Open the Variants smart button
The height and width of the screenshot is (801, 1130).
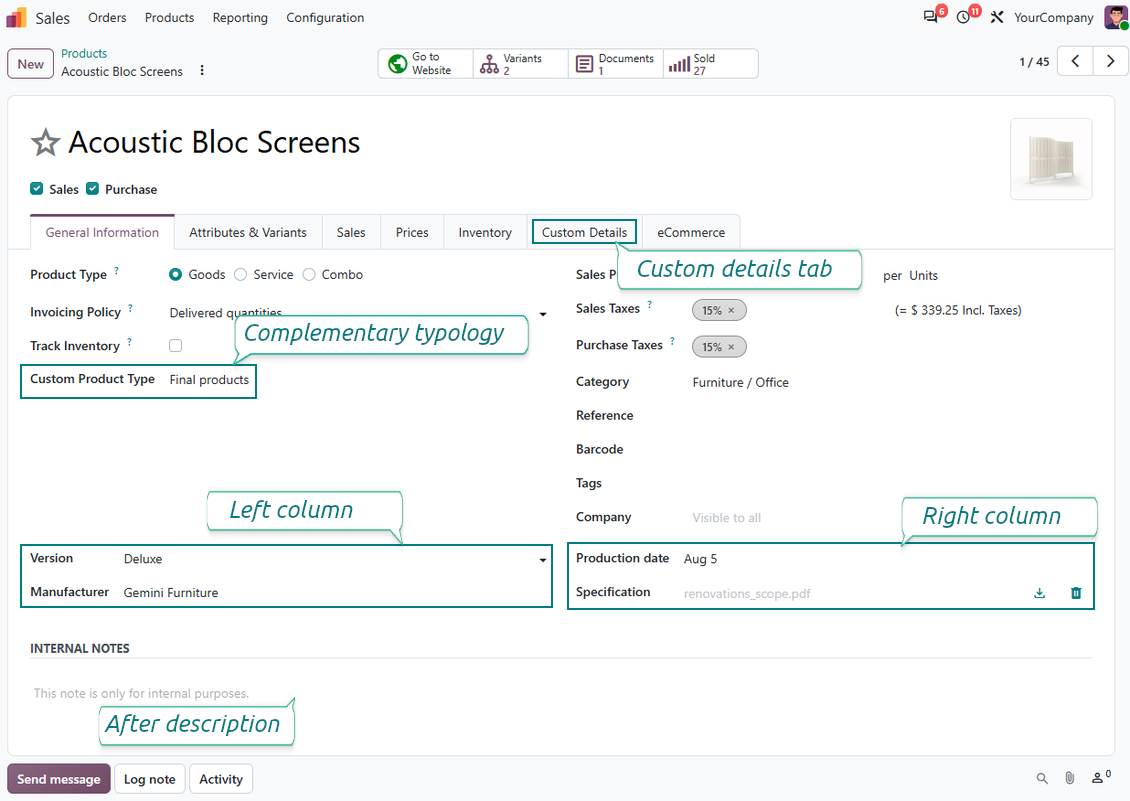click(520, 63)
